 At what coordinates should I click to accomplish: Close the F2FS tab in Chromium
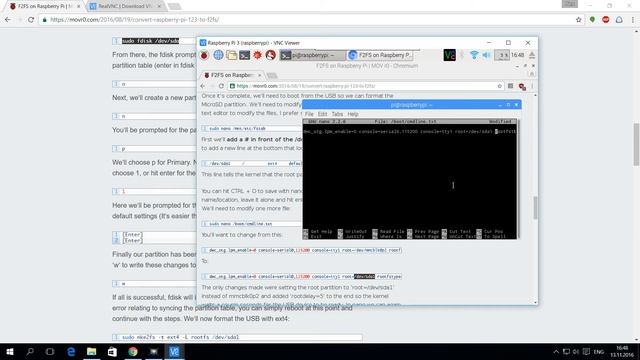click(259, 75)
